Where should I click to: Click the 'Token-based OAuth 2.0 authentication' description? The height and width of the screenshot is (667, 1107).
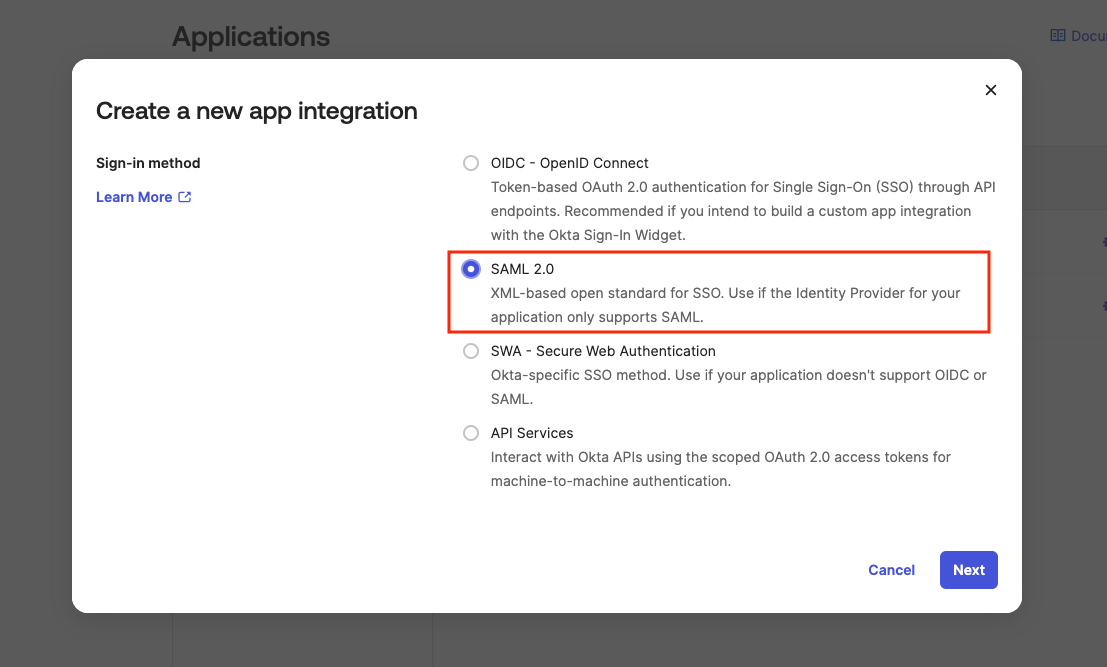pos(743,211)
